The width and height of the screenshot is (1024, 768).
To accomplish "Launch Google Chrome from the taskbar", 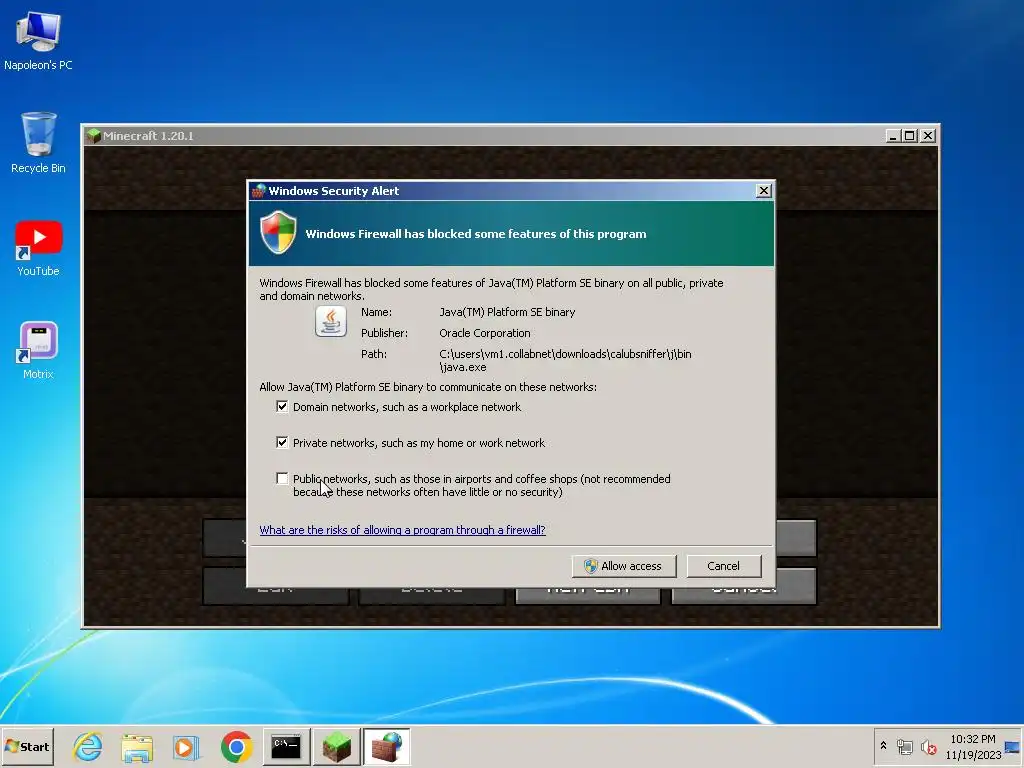I will click(236, 746).
